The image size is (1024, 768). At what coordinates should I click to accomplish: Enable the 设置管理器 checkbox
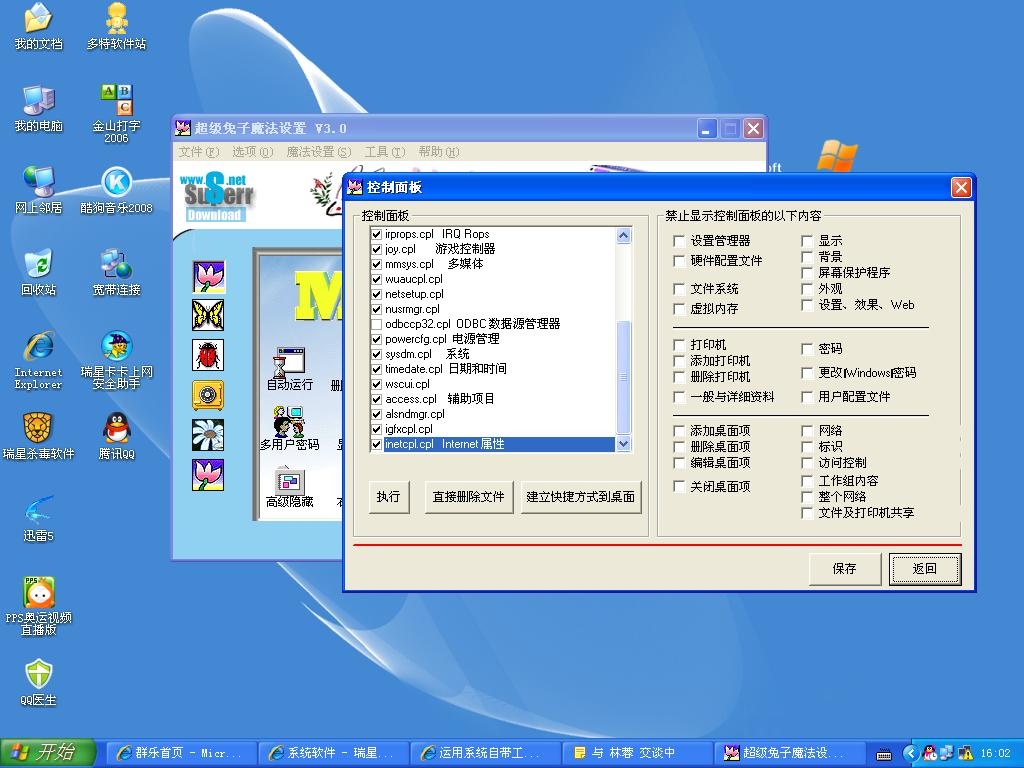[x=679, y=241]
